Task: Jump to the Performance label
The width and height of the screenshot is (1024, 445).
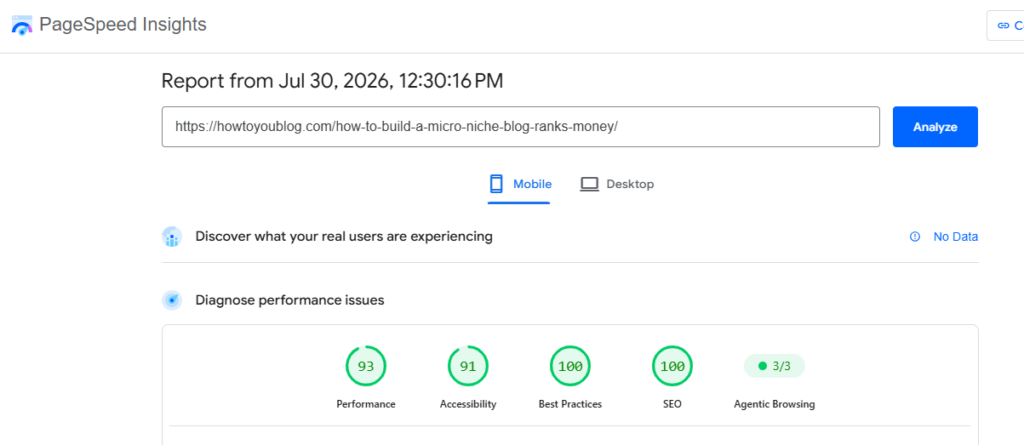Action: click(x=366, y=404)
